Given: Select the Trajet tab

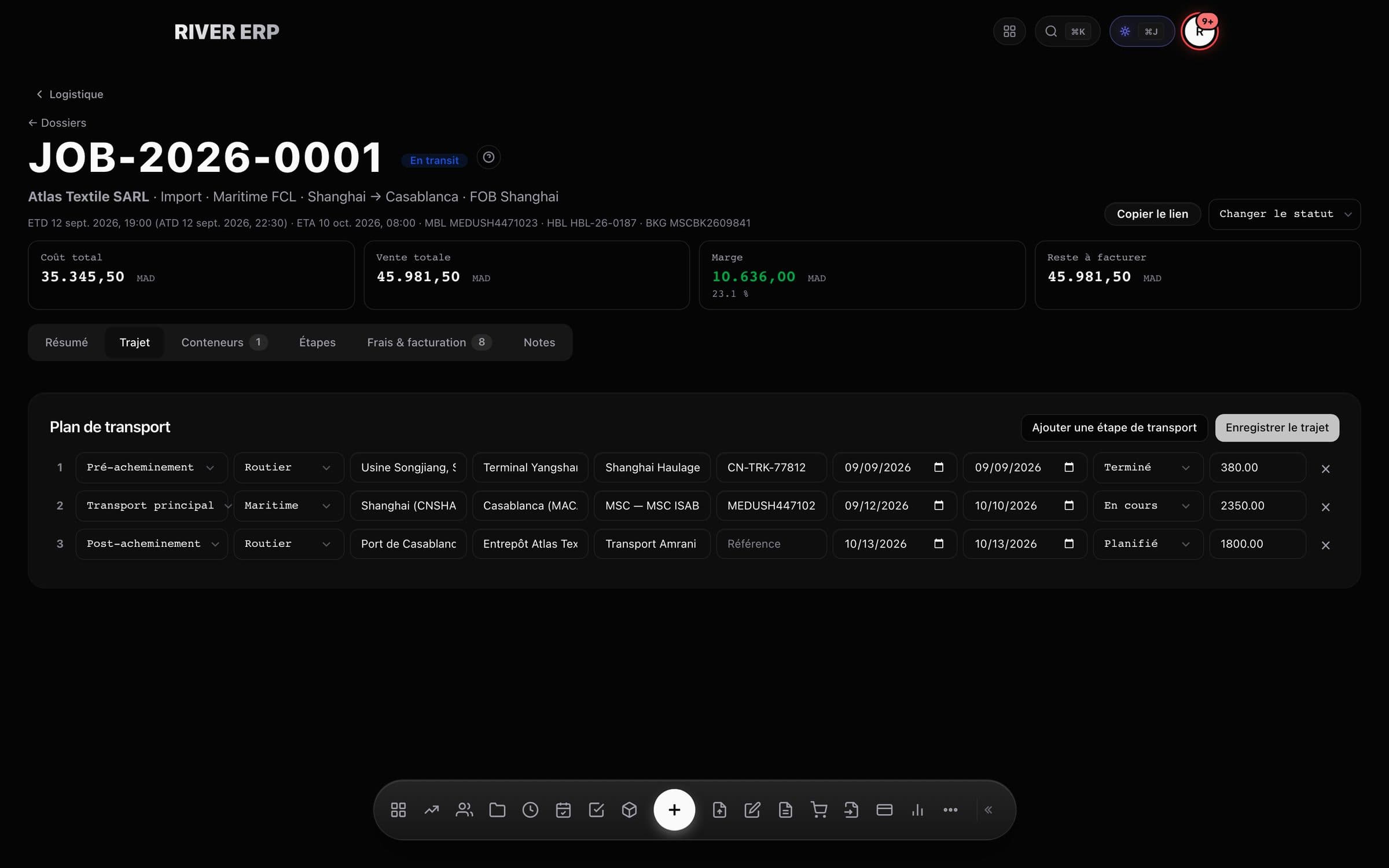Looking at the screenshot, I should pos(134,343).
